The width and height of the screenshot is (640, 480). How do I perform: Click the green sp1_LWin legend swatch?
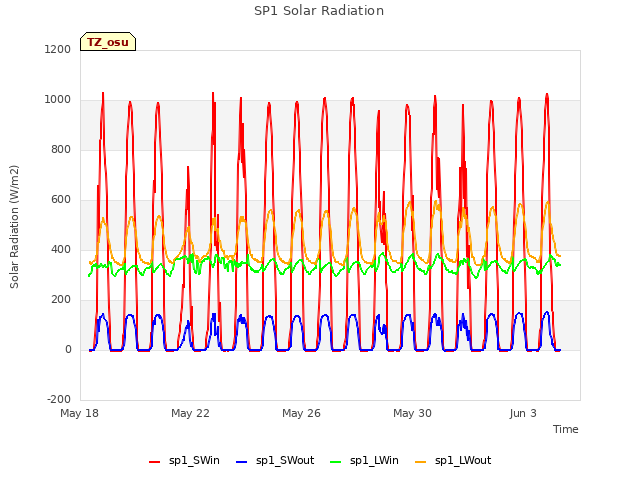point(335,462)
